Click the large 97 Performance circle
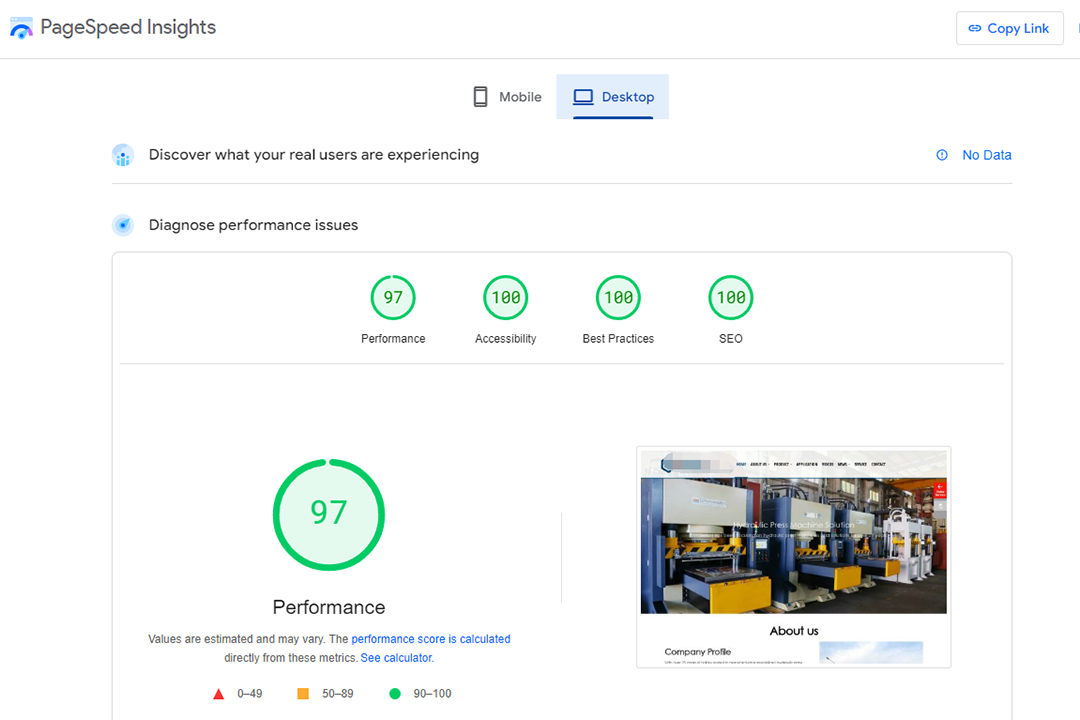1080x720 pixels. (329, 515)
